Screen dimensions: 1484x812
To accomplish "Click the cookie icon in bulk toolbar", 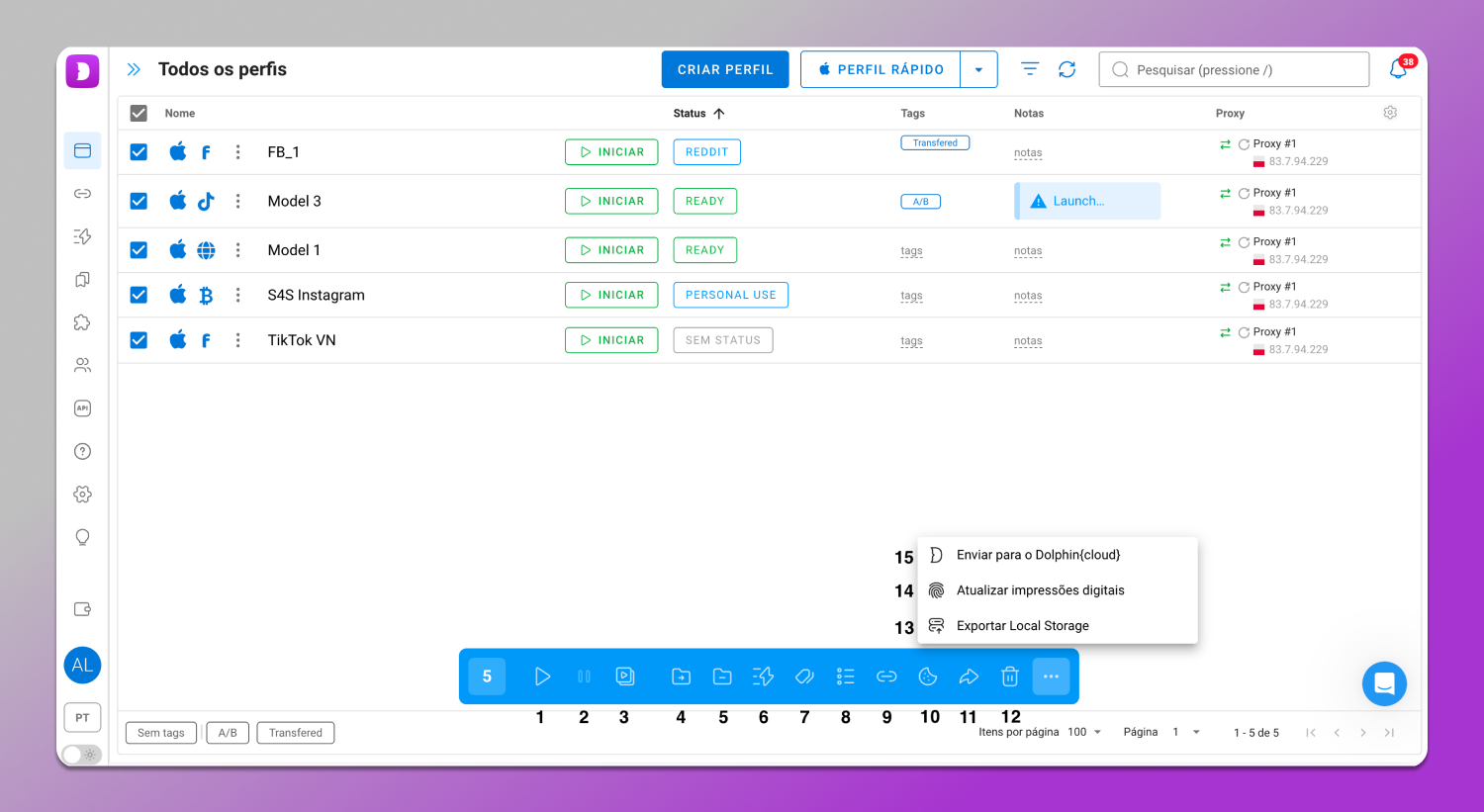I will (928, 677).
